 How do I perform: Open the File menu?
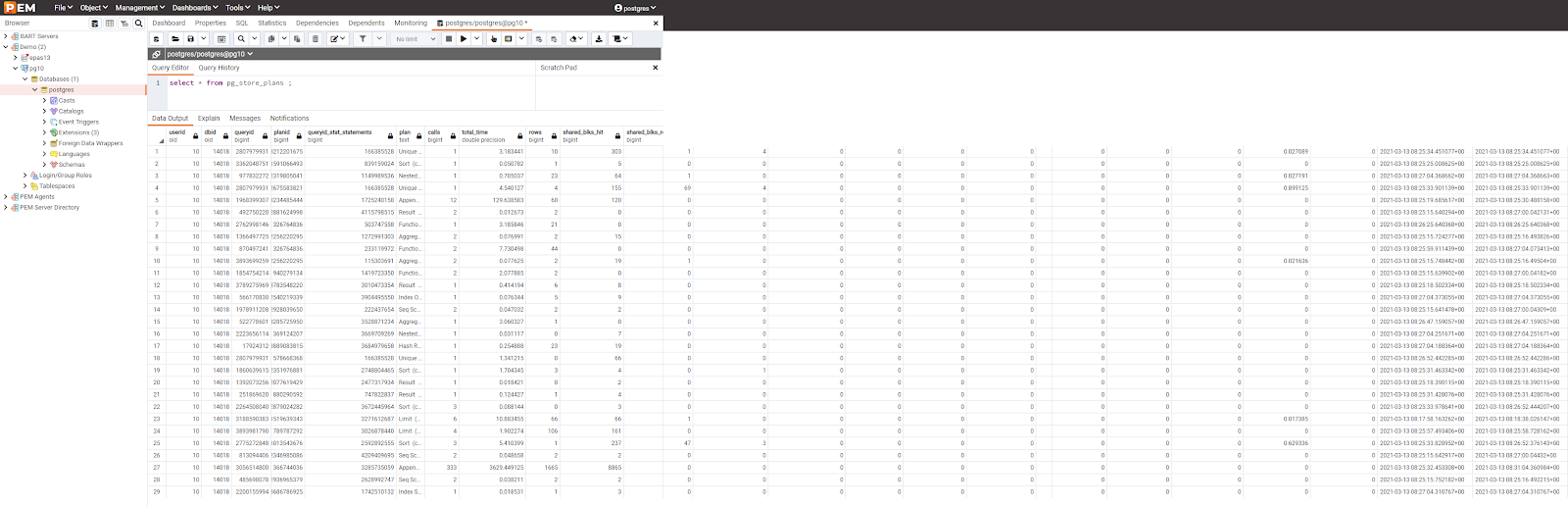click(x=63, y=7)
